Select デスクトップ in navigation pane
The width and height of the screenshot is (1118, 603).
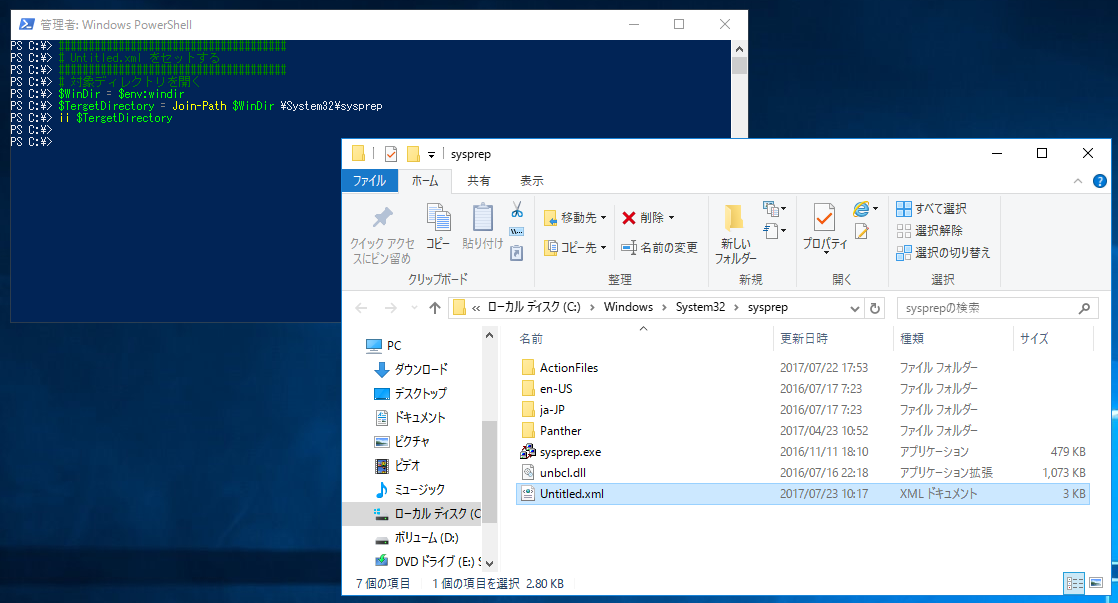(410, 393)
